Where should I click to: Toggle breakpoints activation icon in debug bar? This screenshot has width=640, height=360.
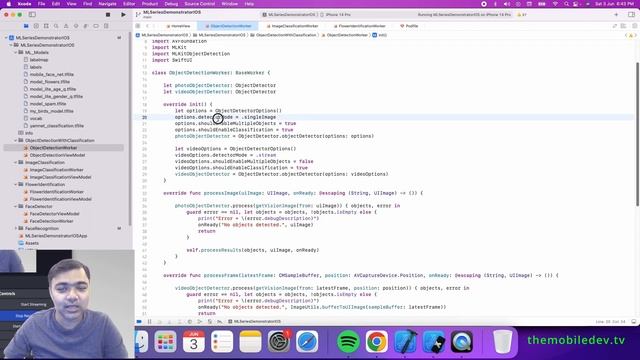139,322
